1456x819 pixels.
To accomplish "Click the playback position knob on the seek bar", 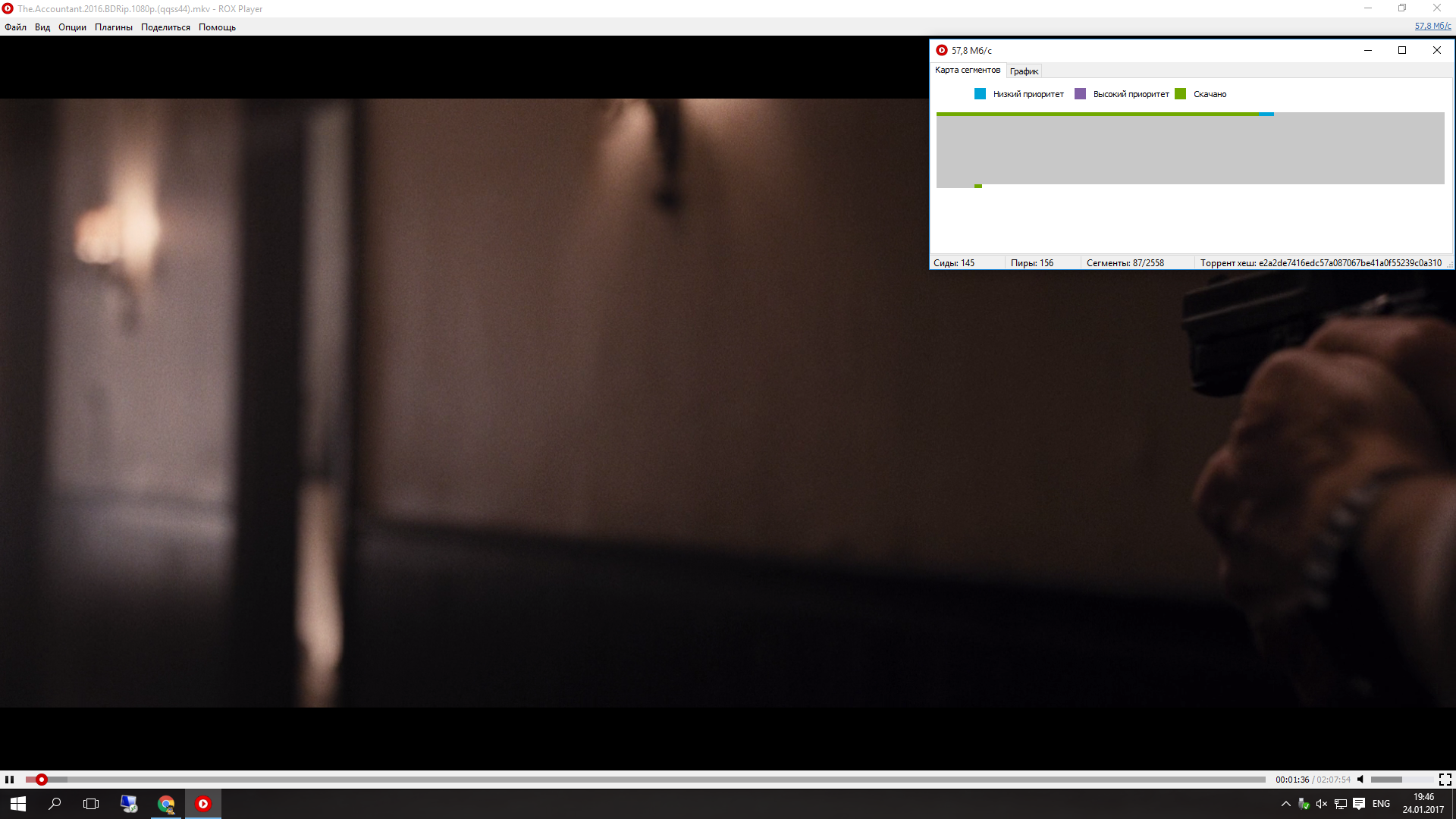I will click(42, 780).
